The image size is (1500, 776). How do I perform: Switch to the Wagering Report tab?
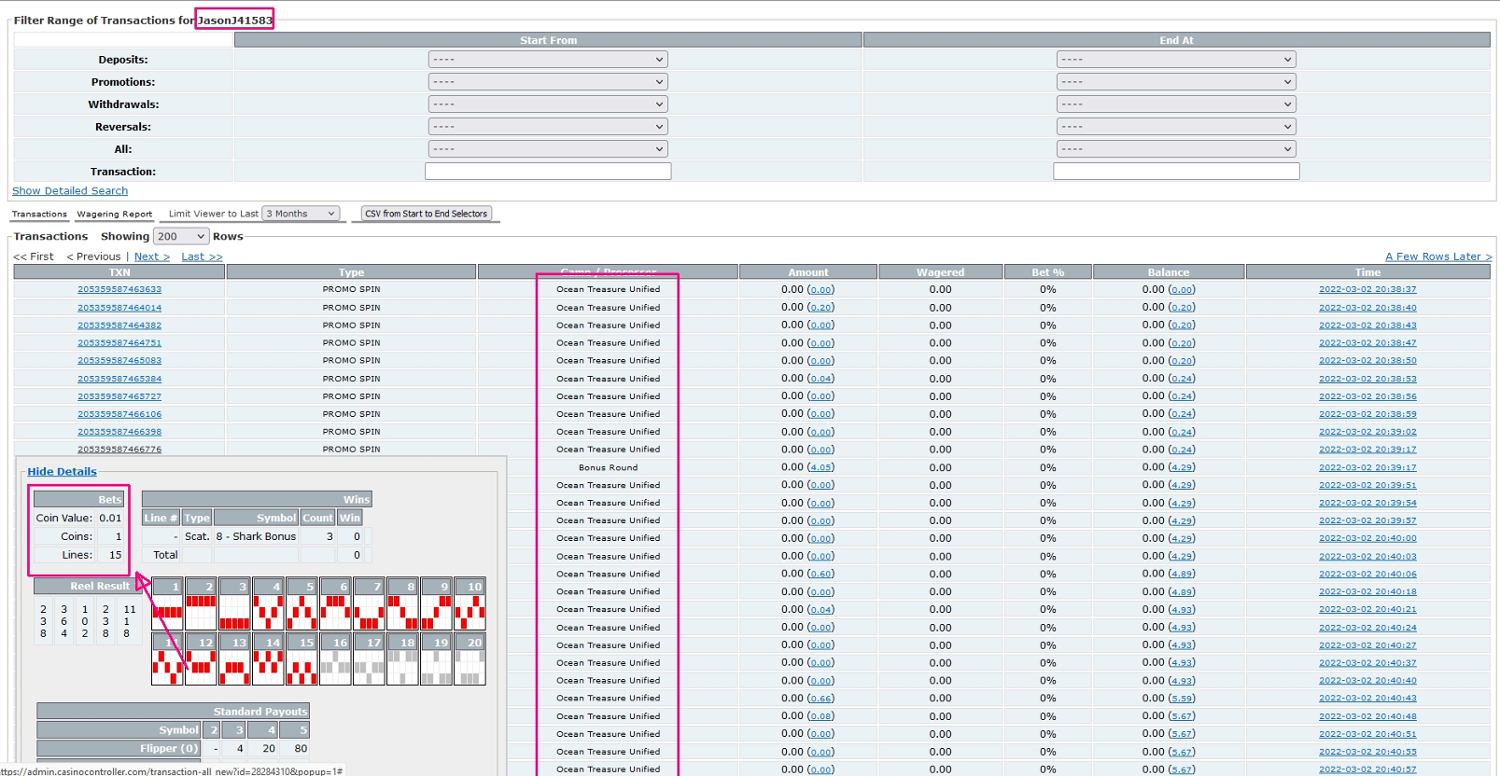click(x=114, y=214)
